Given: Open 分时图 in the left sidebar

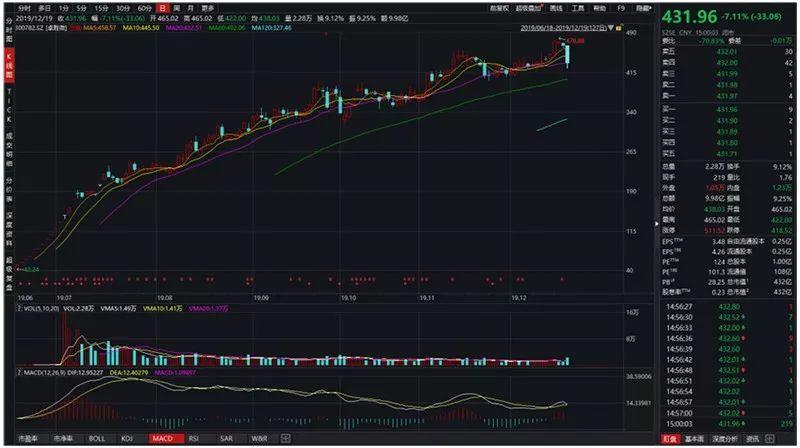Looking at the screenshot, I should point(9,30).
